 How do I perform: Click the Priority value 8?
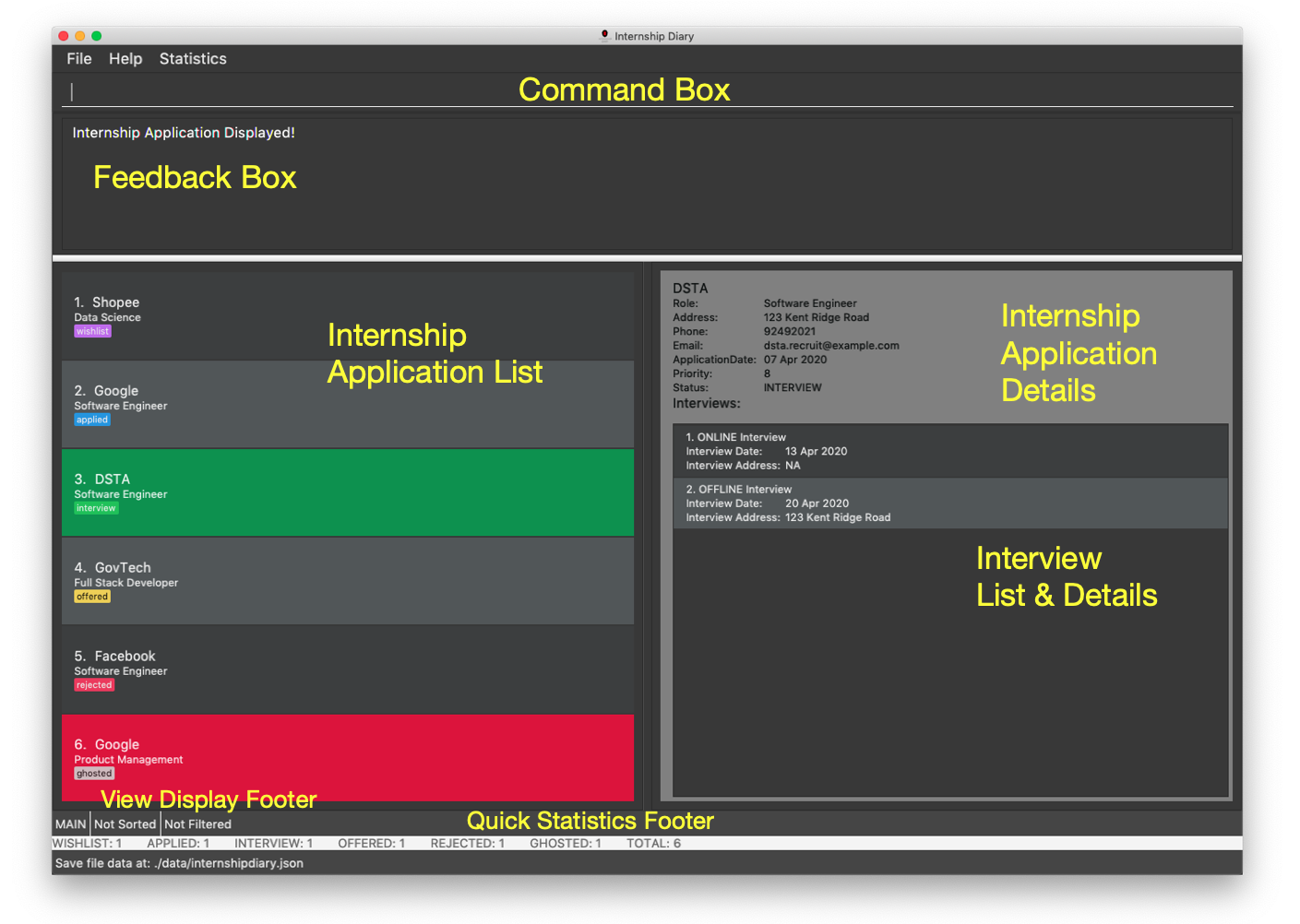[767, 374]
